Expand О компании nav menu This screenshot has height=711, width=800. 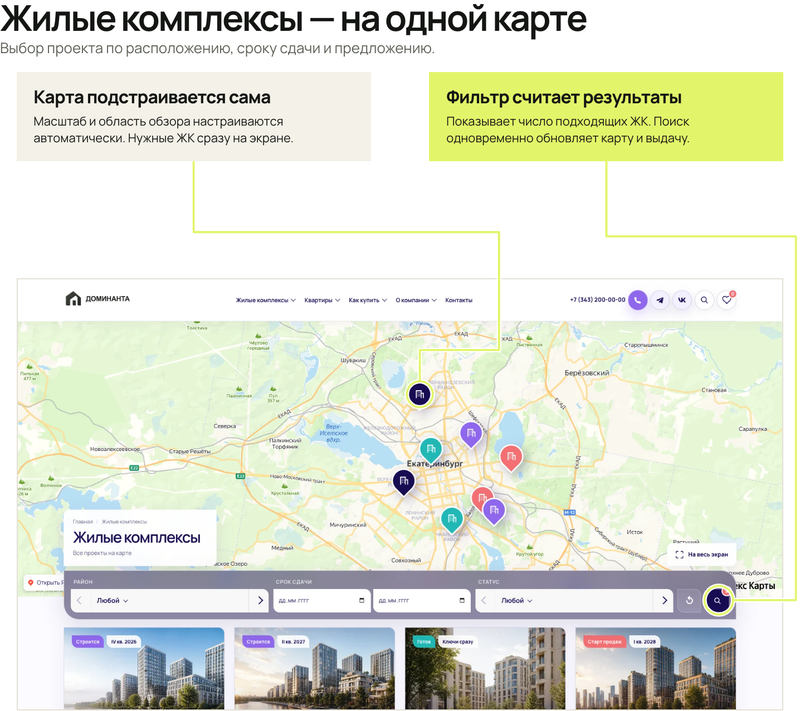coord(416,300)
